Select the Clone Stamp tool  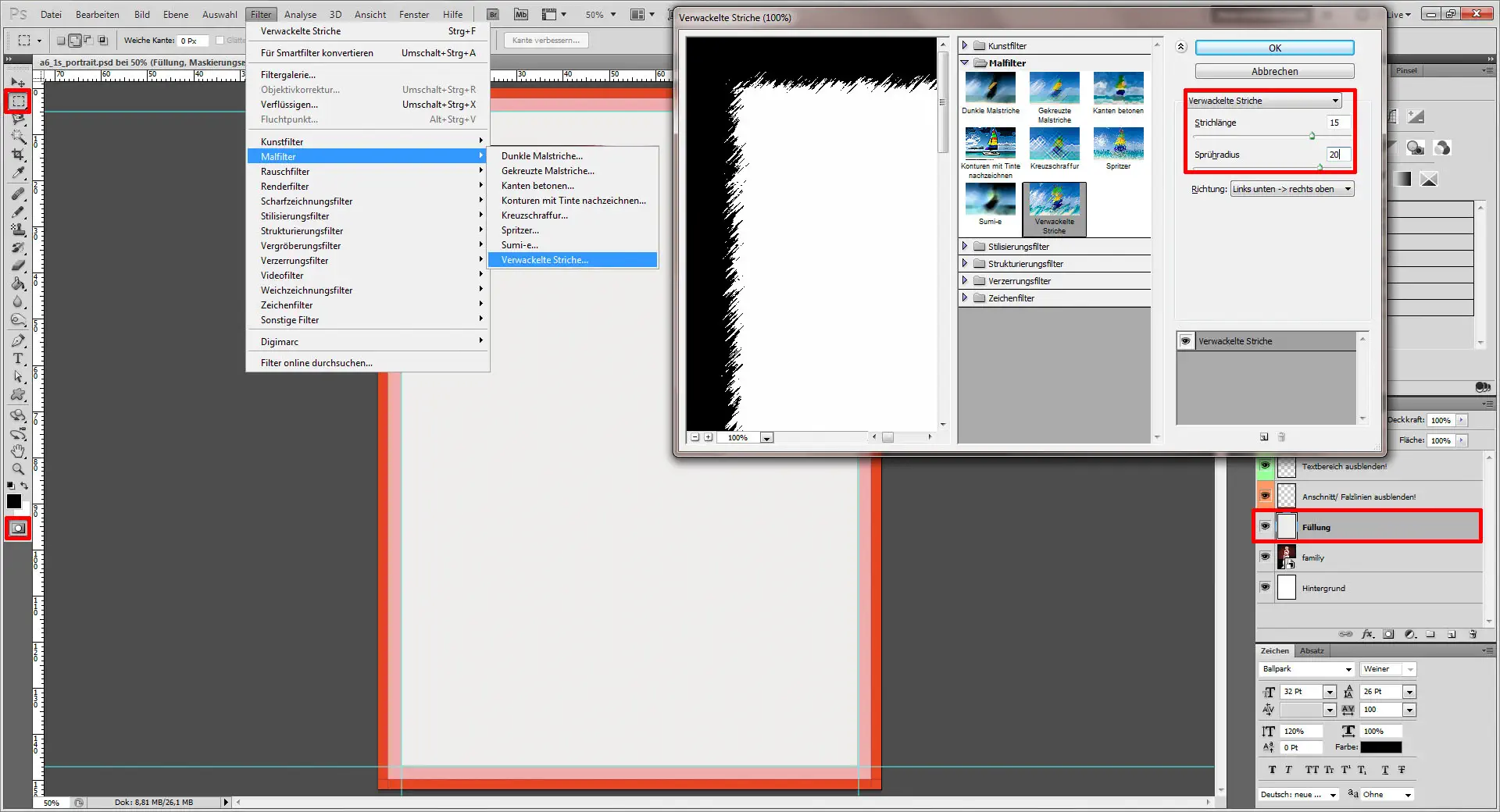point(17,230)
